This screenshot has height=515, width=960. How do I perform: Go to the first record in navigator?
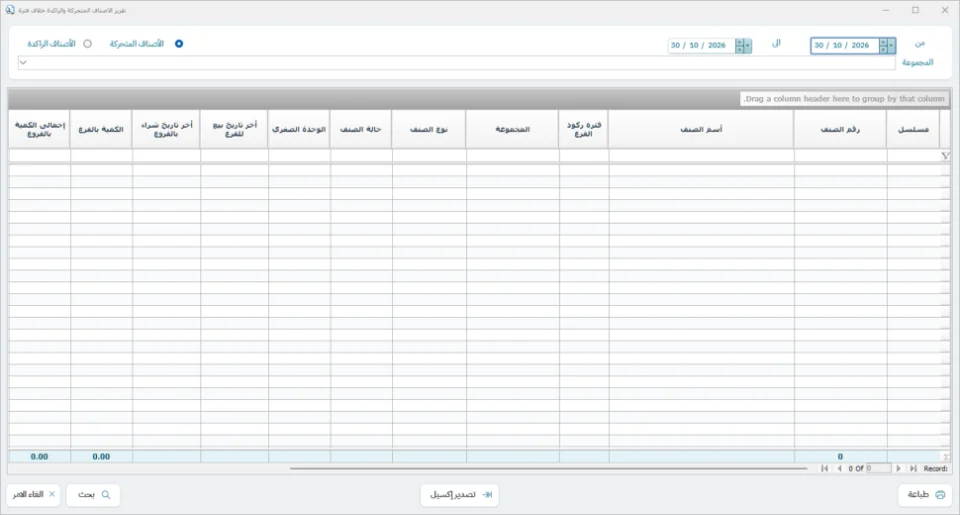(x=825, y=468)
